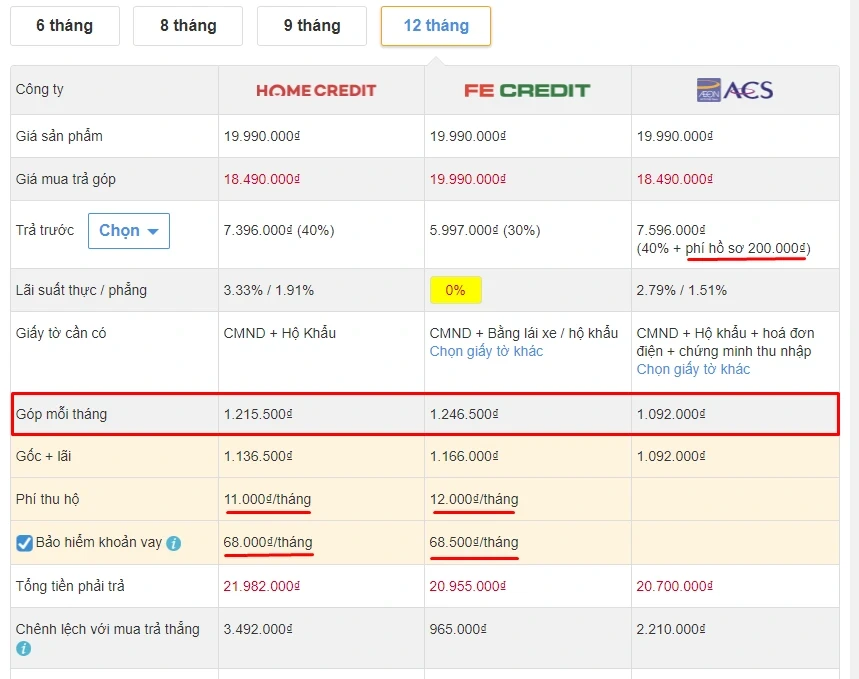Switch to the 9 tháng tab

(312, 26)
